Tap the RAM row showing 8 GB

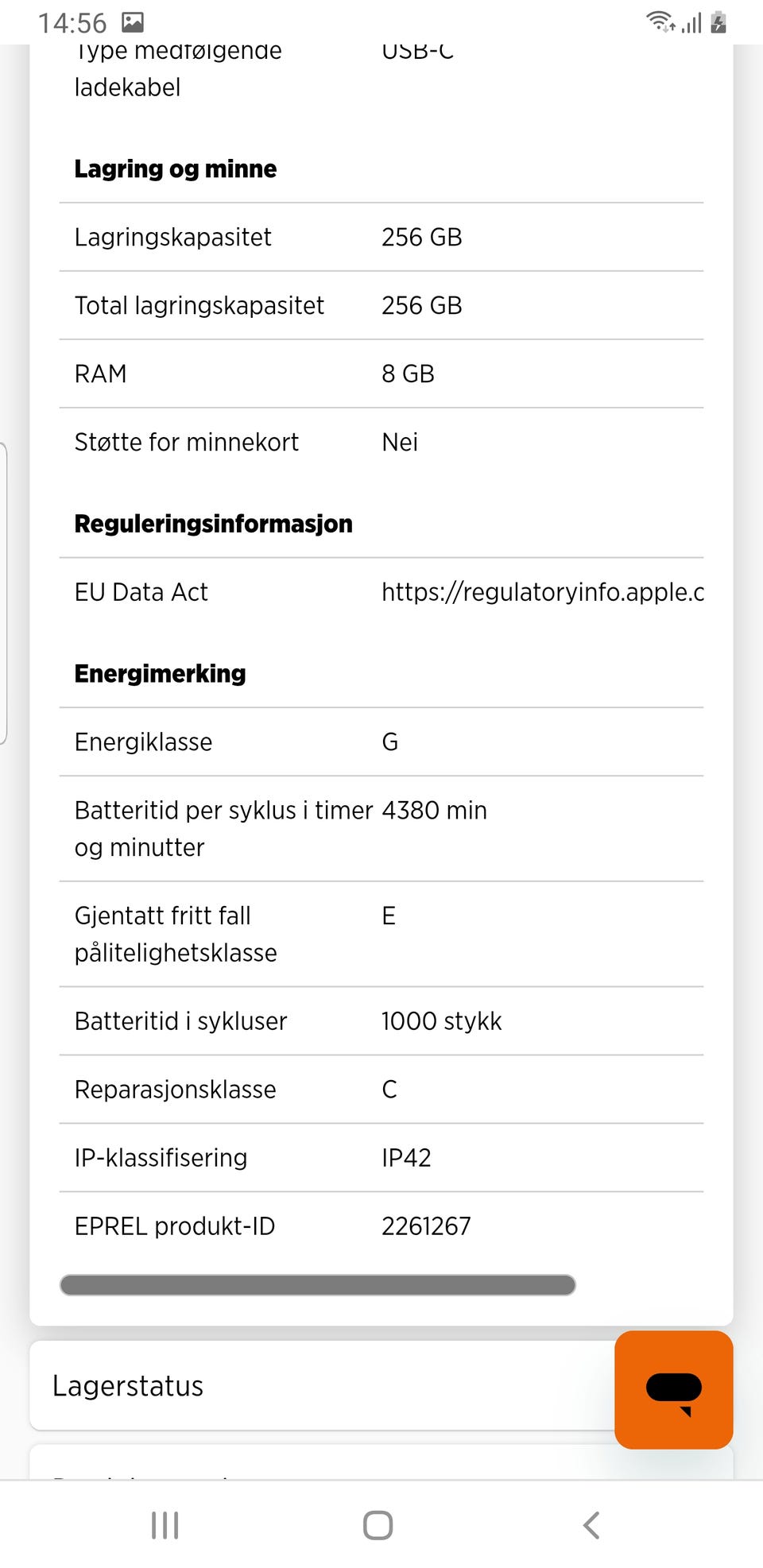(x=381, y=374)
